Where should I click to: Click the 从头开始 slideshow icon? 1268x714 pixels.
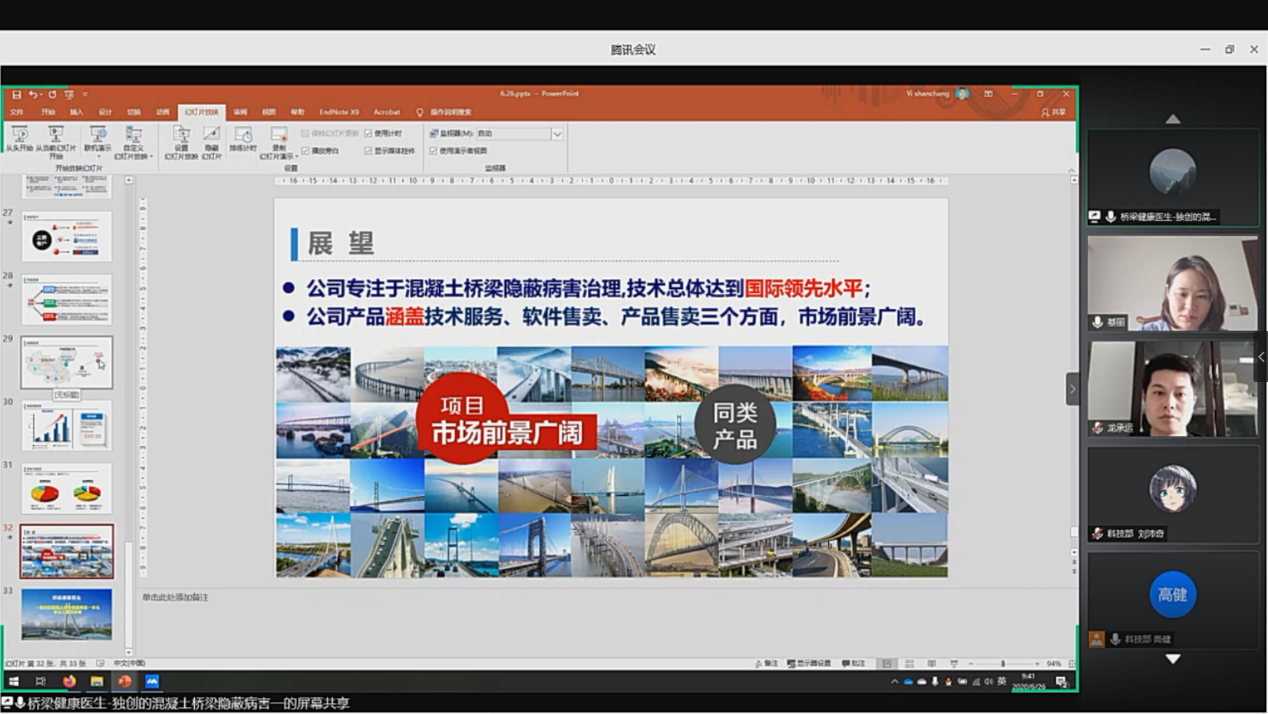click(x=19, y=135)
